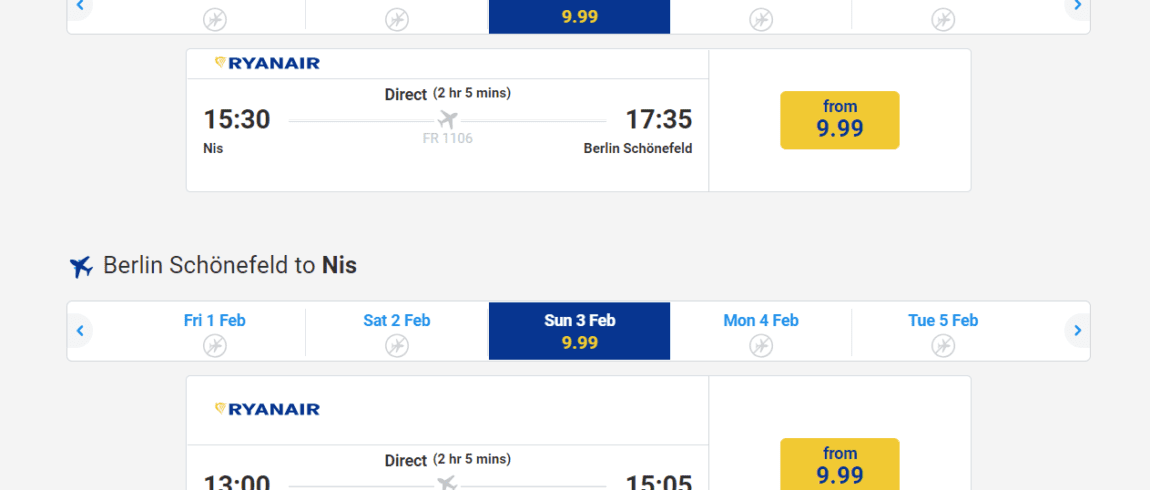Select the Sat 2 Feb return date
This screenshot has height=490, width=1150.
pyautogui.click(x=397, y=331)
